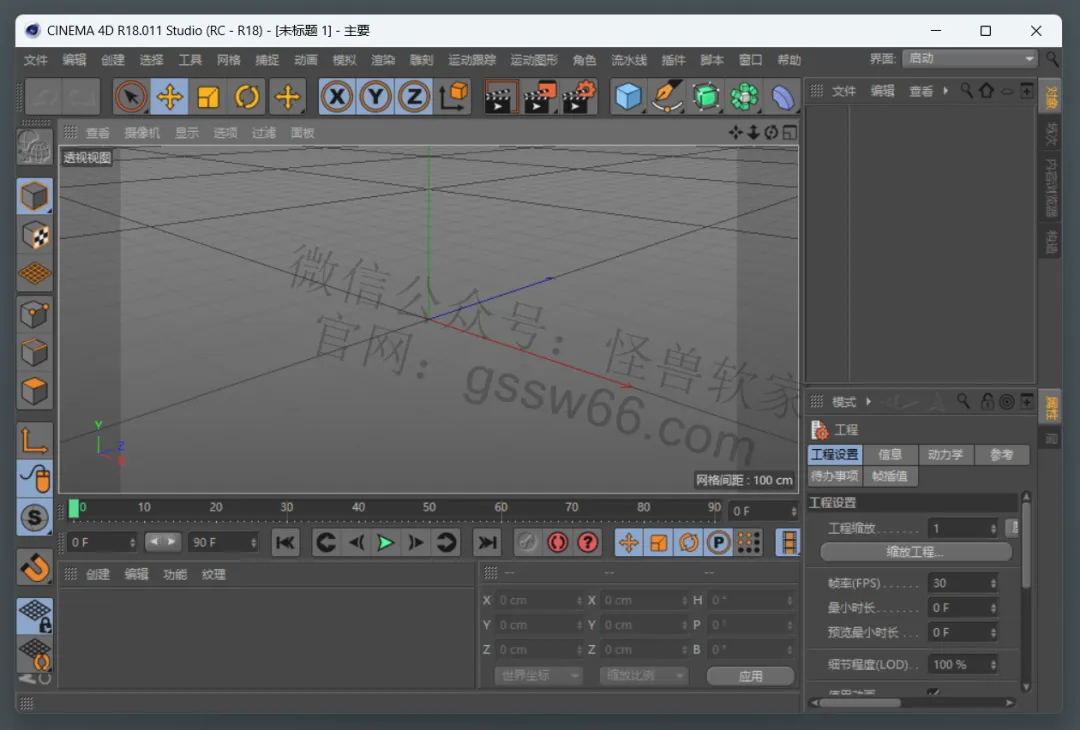Open the Pen spline tool
This screenshot has width=1080, height=730.
(667, 97)
